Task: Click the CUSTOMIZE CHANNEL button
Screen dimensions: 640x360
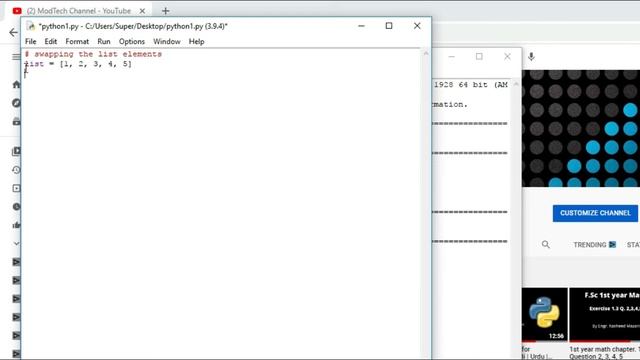Action: (595, 213)
